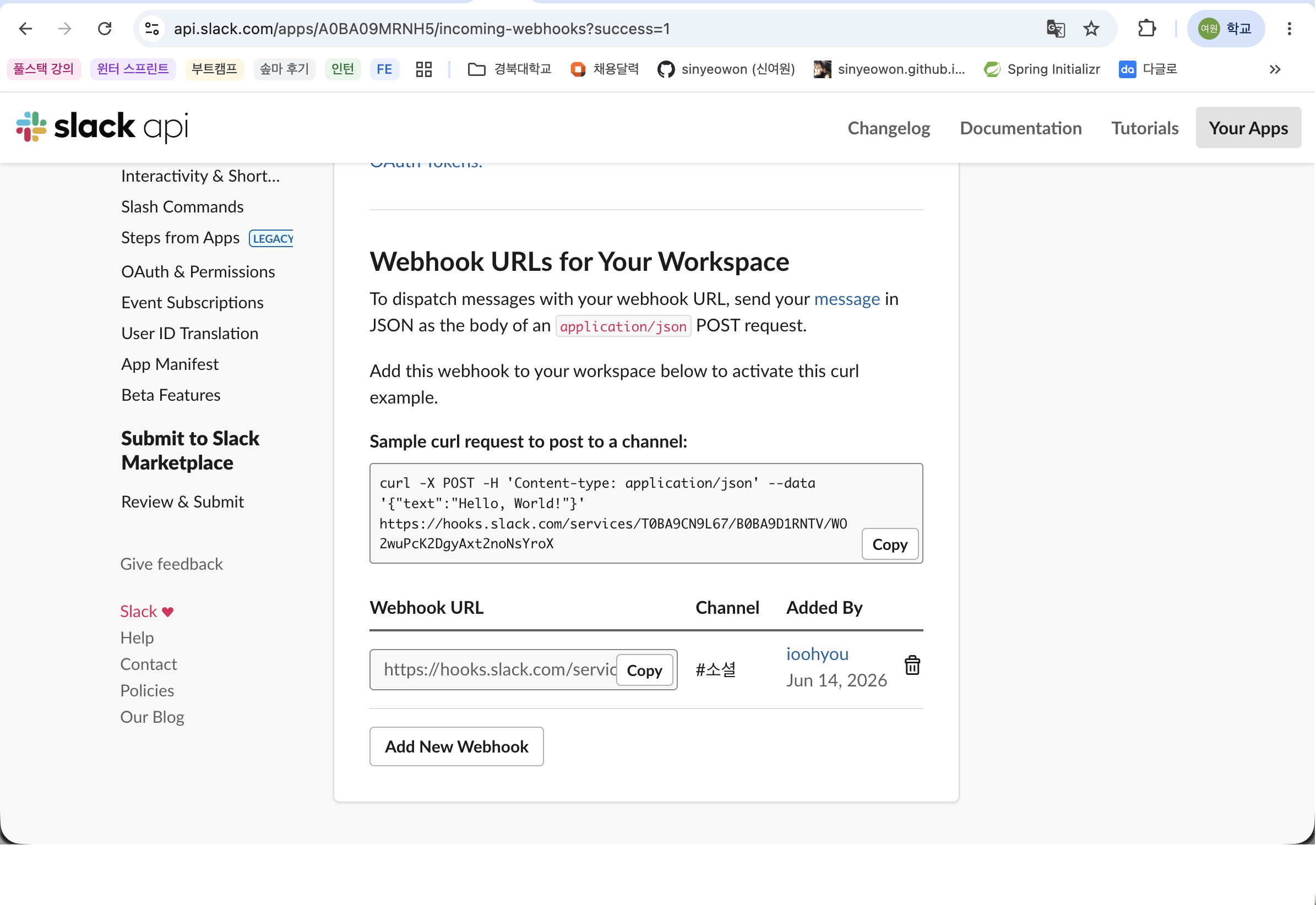Open Our Blog footer link
Image resolution: width=1316 pixels, height=905 pixels.
pos(152,717)
